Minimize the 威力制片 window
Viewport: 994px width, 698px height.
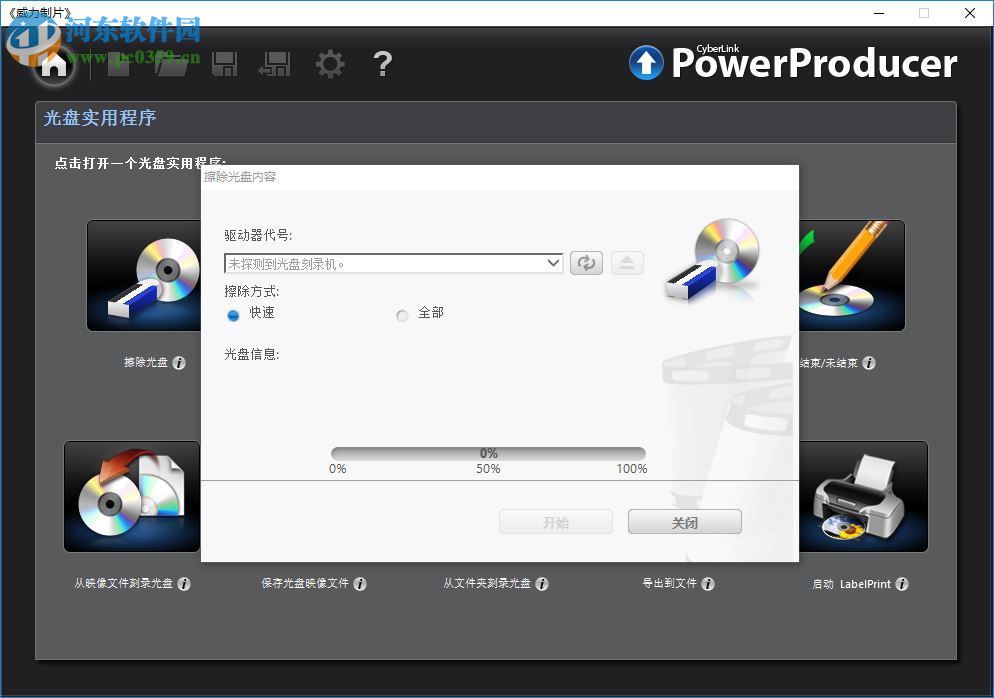(879, 13)
